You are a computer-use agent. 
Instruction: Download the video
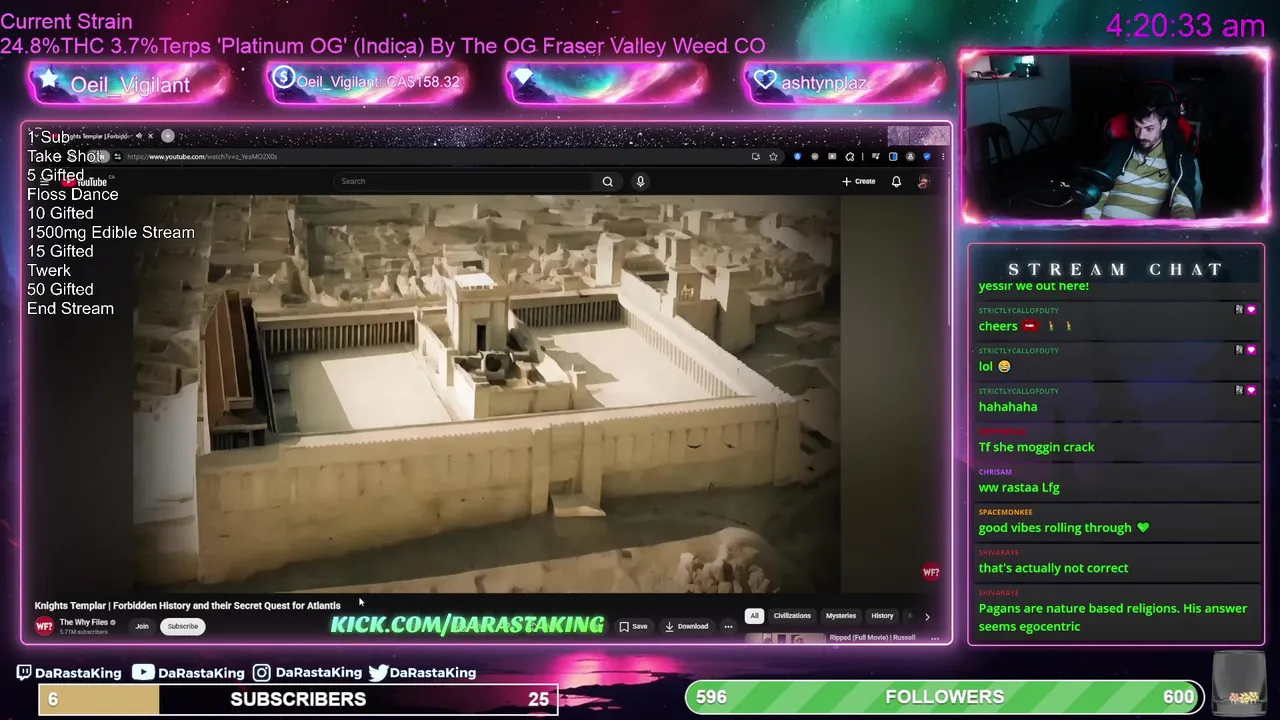[x=686, y=626]
